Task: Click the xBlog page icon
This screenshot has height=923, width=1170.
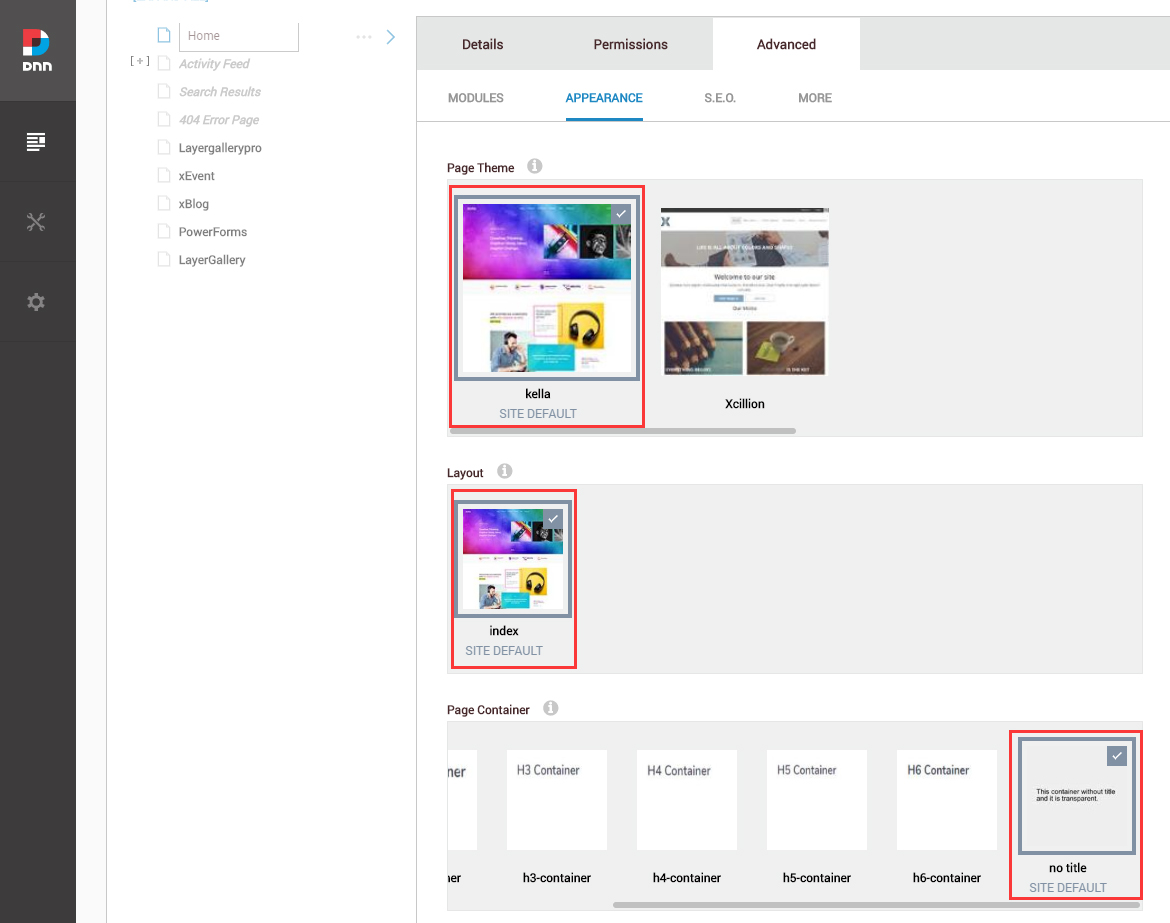Action: click(164, 203)
